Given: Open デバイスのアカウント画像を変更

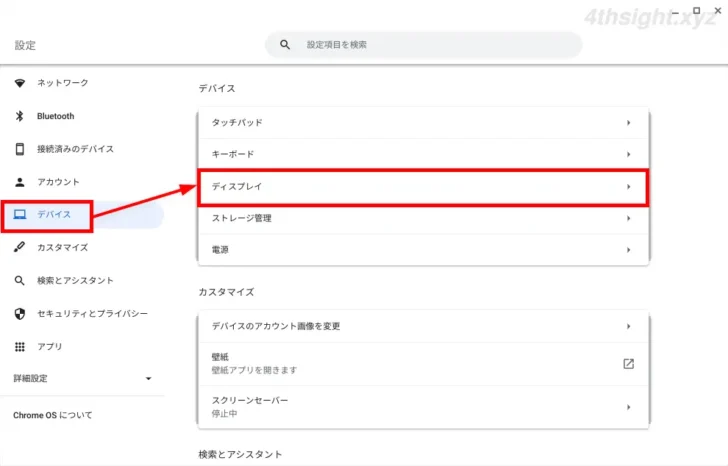Looking at the screenshot, I should (423, 326).
